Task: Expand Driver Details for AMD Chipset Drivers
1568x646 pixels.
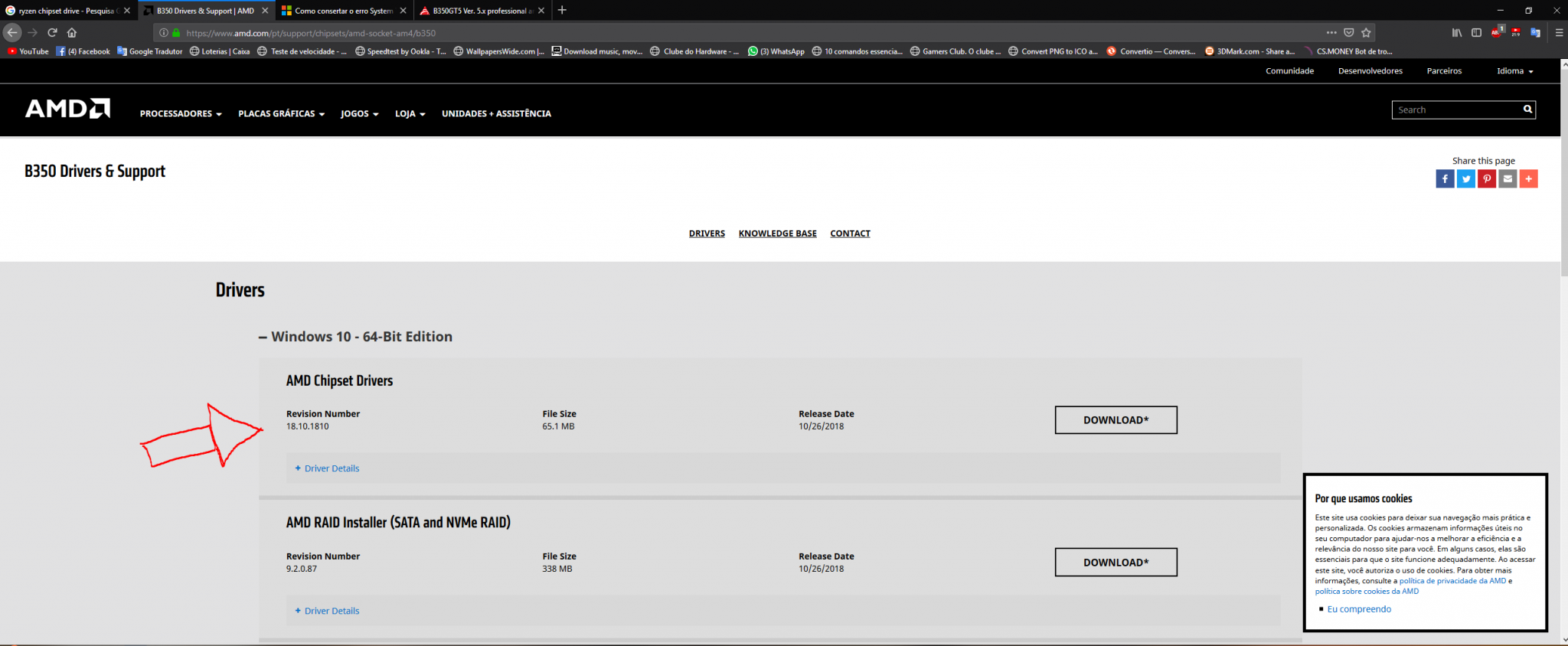Action: pos(327,468)
